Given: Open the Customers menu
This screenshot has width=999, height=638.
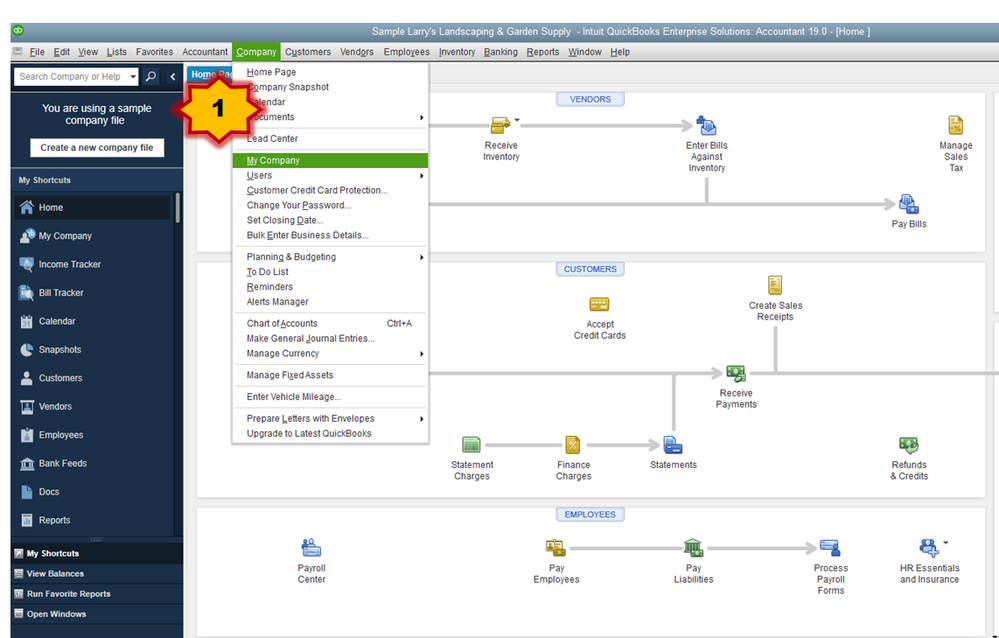Looking at the screenshot, I should pos(308,52).
